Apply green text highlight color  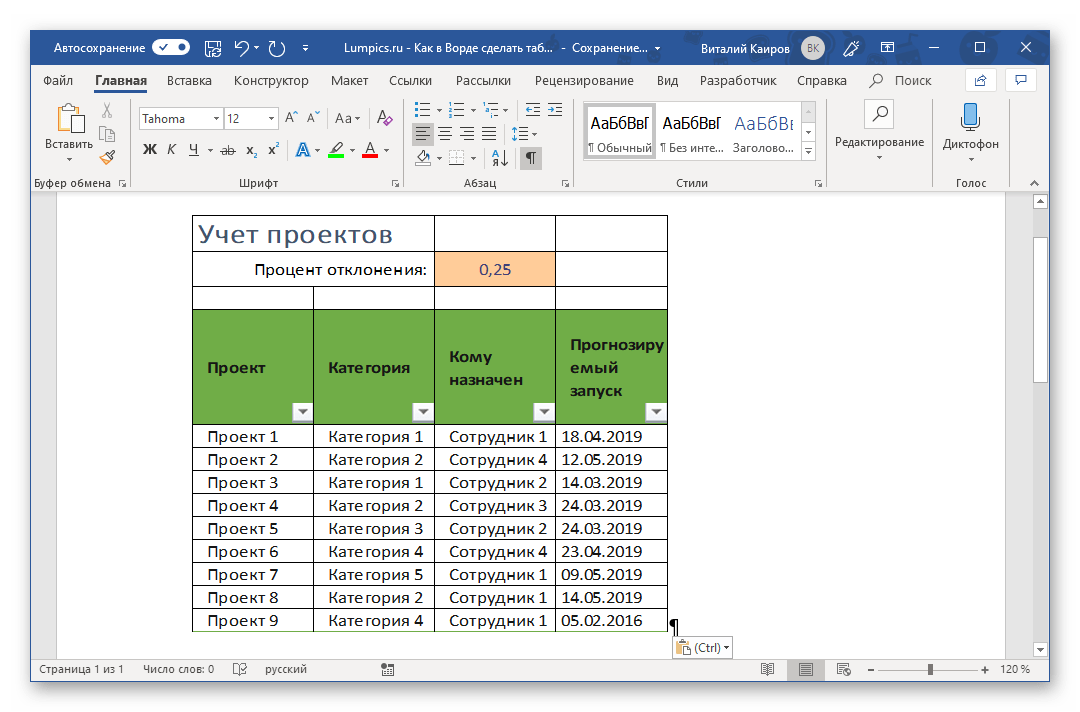click(336, 149)
